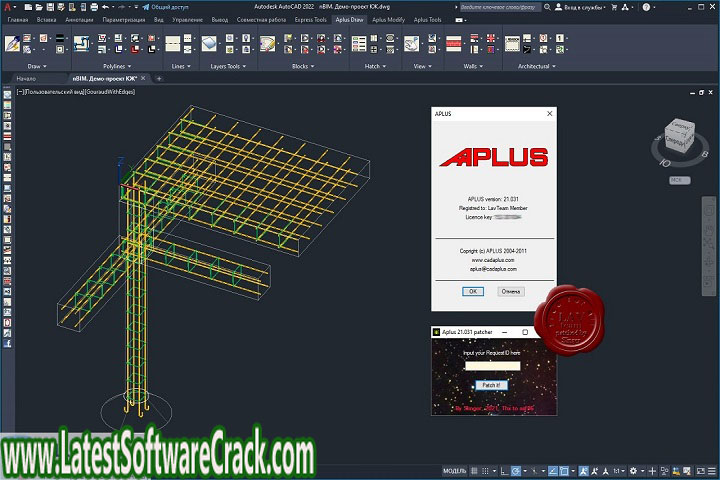This screenshot has height=480, width=720.
Task: Switch to the Aplus Modify ribbon tab
Action: (x=388, y=20)
